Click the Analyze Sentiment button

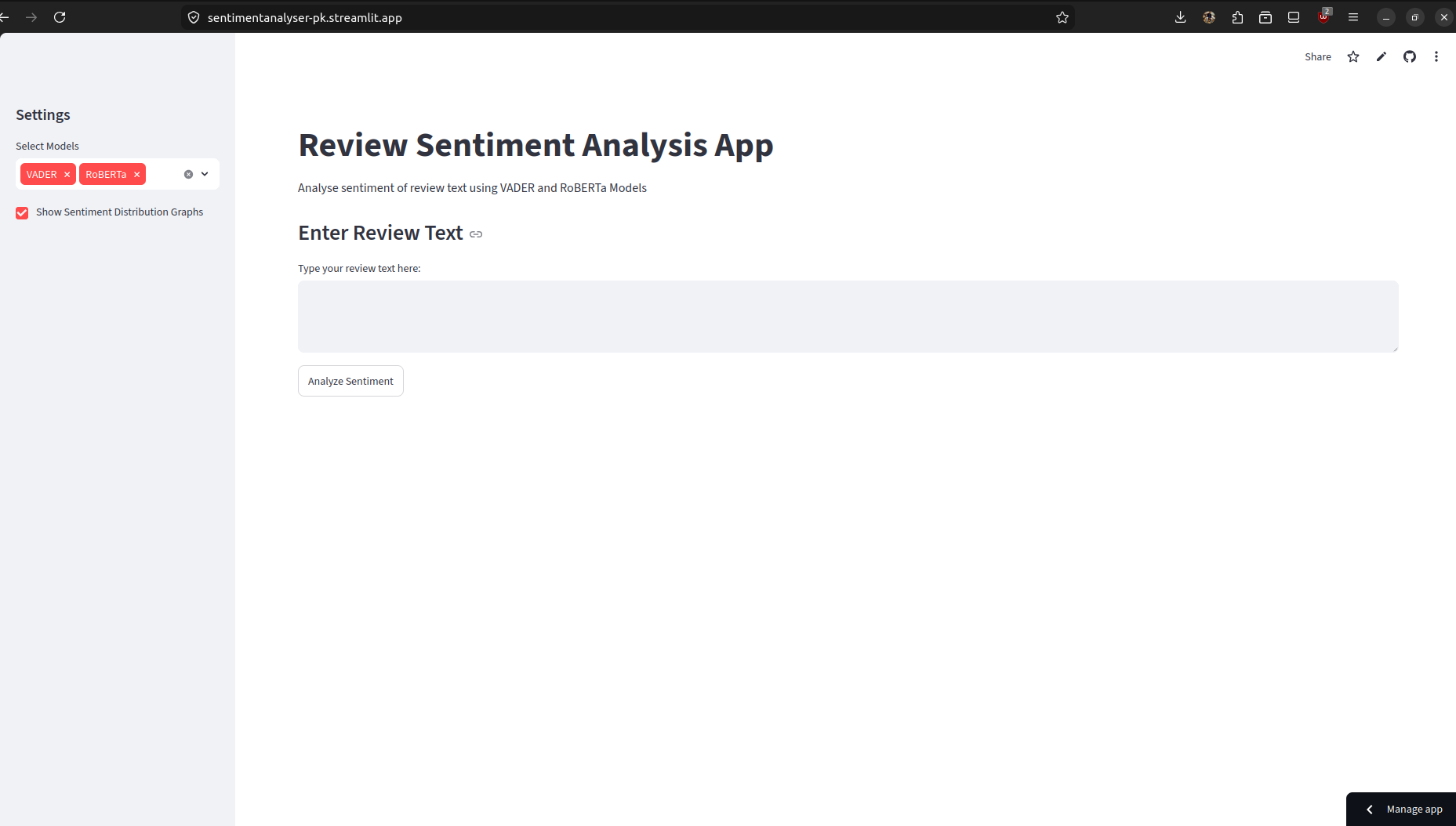coord(350,381)
